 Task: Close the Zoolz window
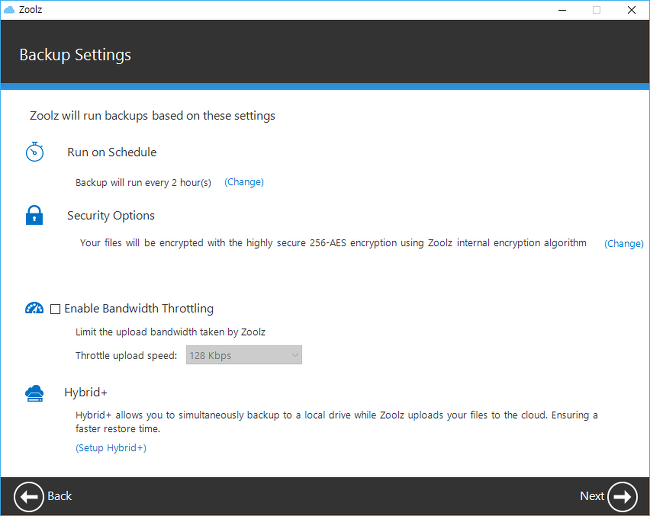[631, 10]
